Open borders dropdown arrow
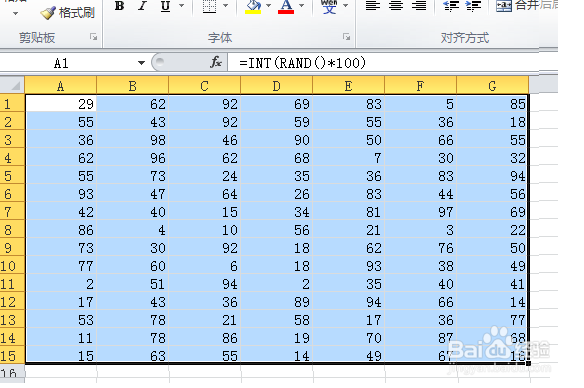 pos(225,6)
